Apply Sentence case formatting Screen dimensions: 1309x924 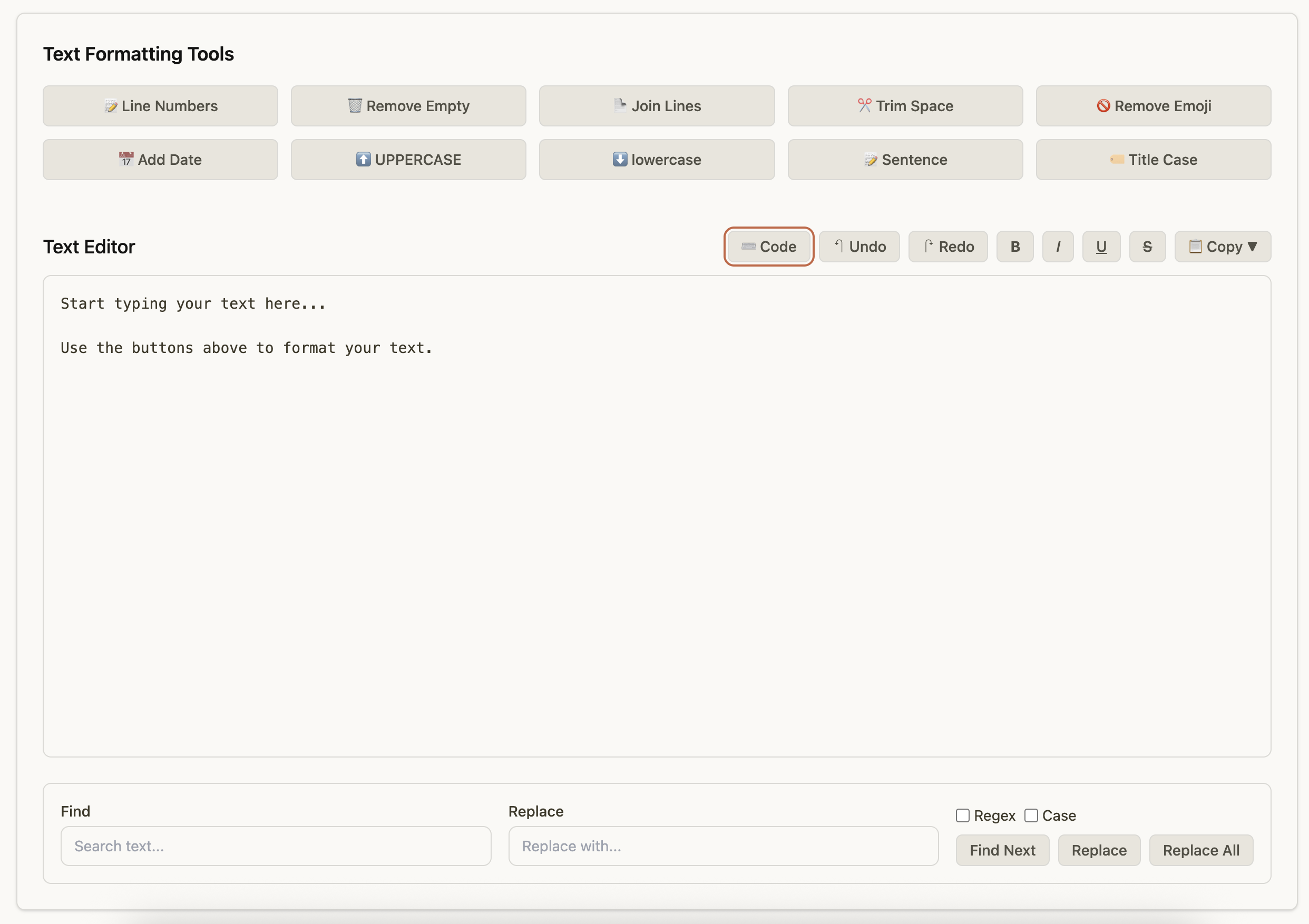pyautogui.click(x=905, y=160)
